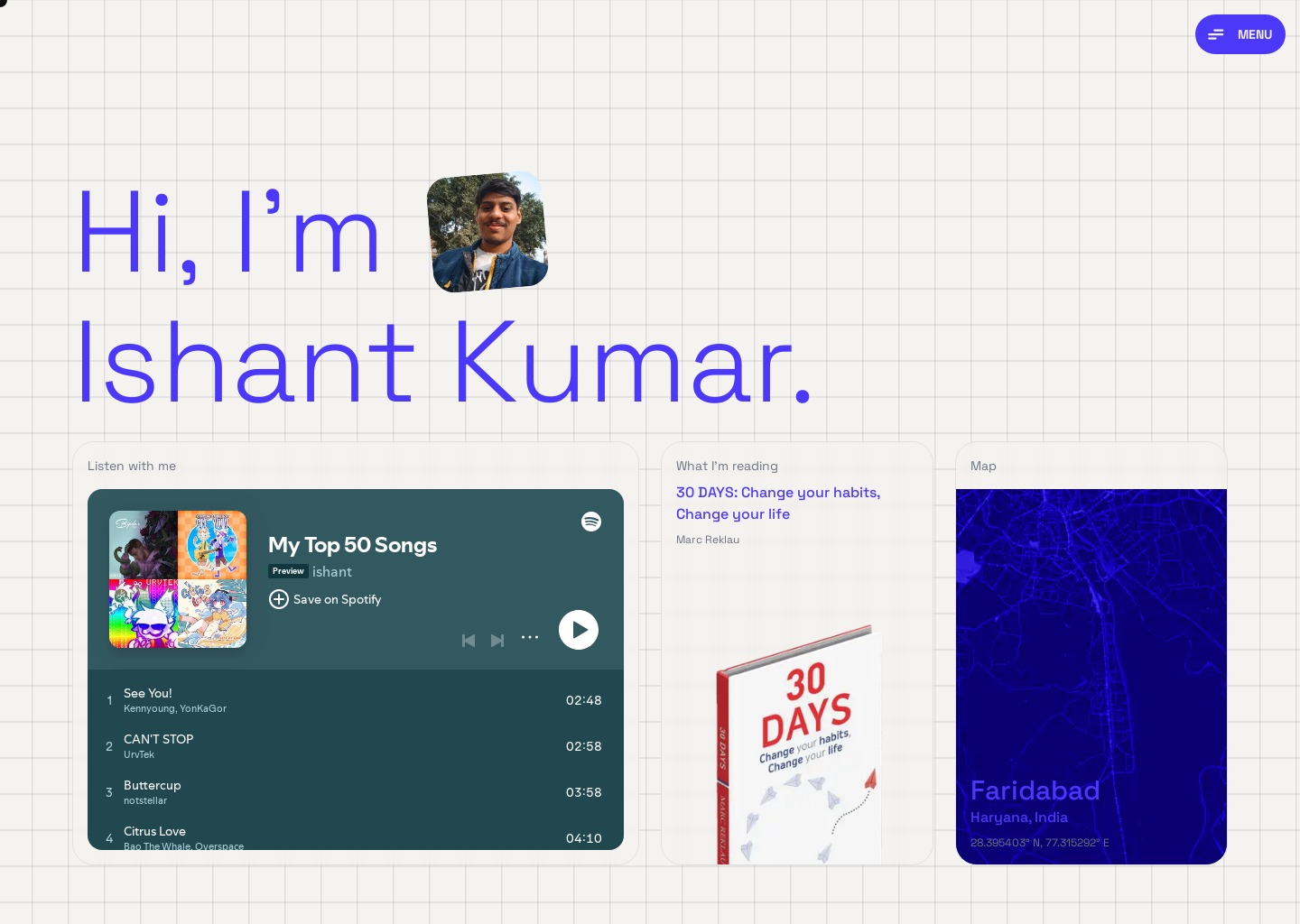Open the three-dot more options
1300x924 pixels.
pos(530,638)
